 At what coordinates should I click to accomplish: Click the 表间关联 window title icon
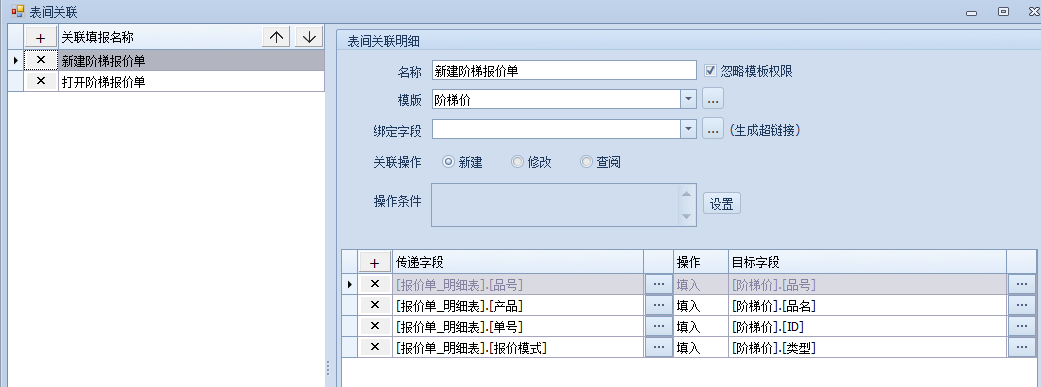[17, 11]
